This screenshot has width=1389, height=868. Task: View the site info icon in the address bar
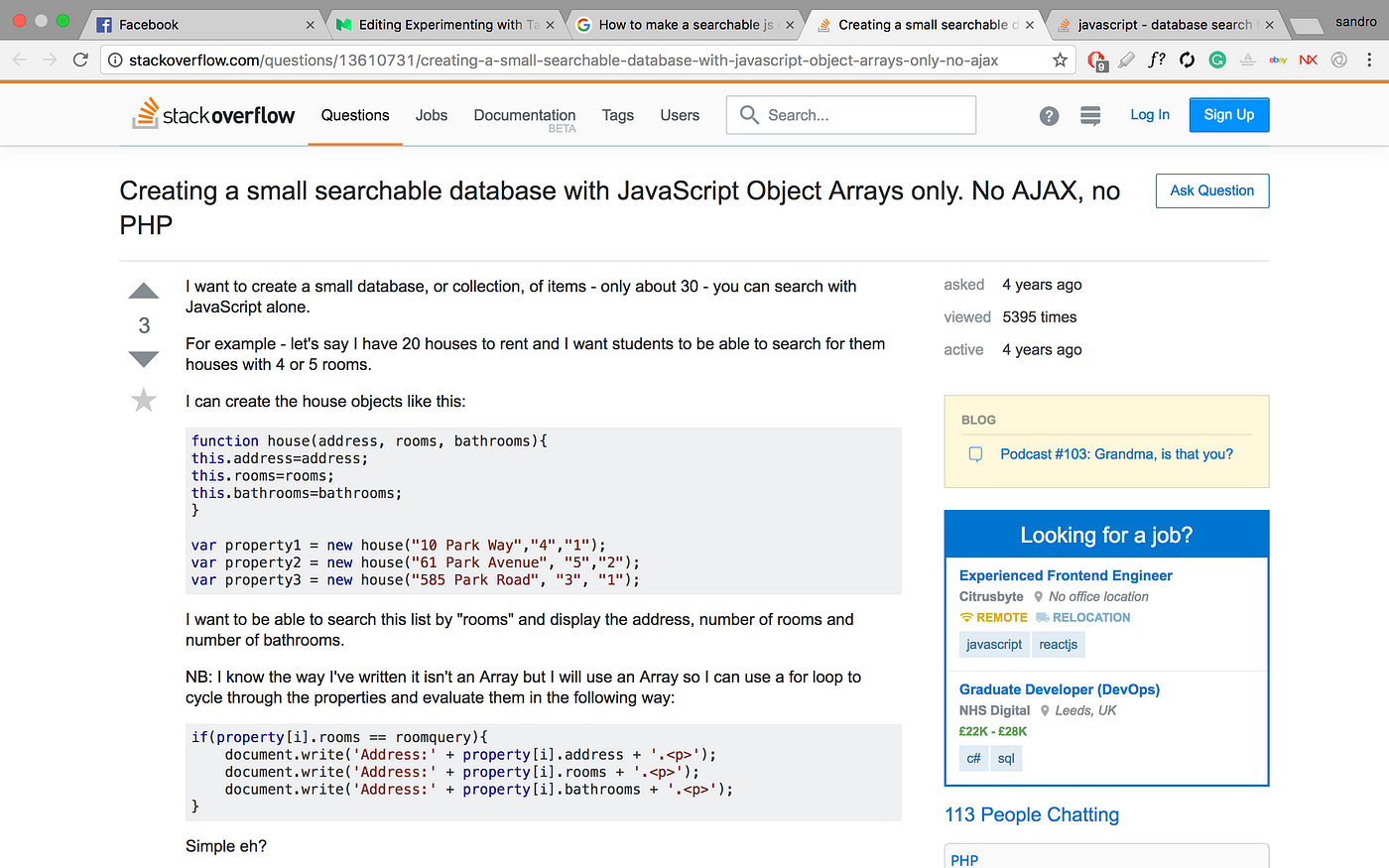tap(115, 61)
